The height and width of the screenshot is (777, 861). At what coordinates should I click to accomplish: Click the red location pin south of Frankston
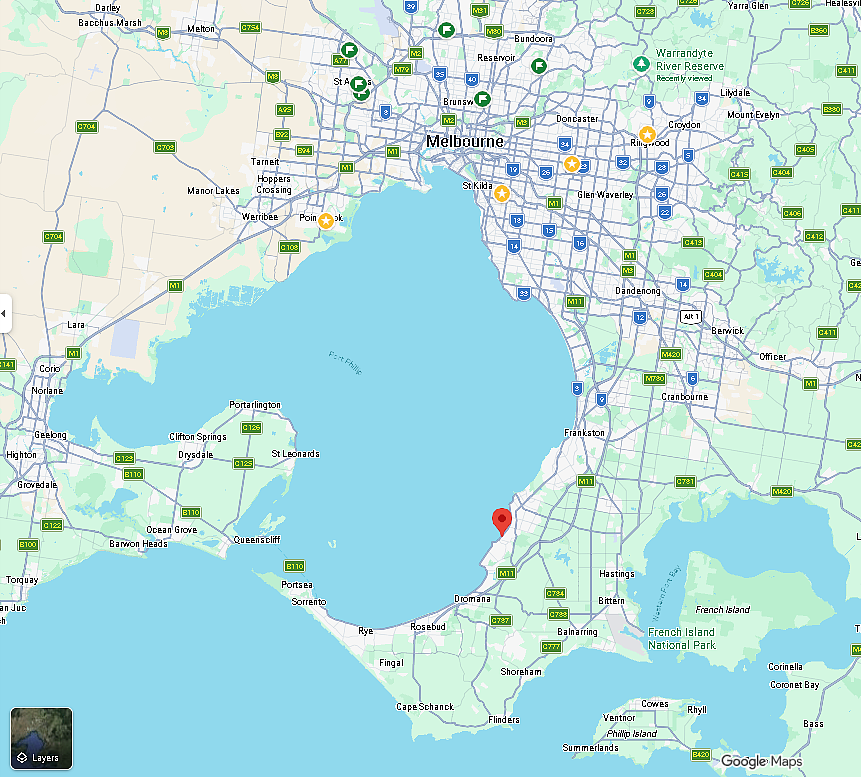pyautogui.click(x=502, y=522)
